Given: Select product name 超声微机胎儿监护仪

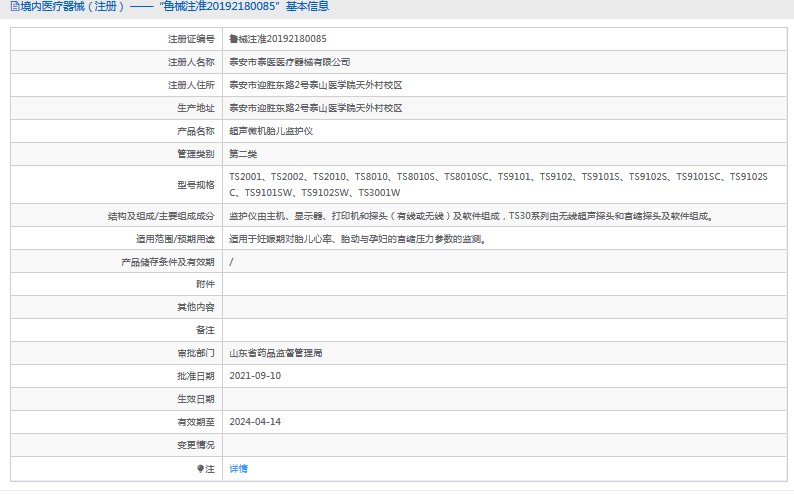Looking at the screenshot, I should tap(271, 131).
